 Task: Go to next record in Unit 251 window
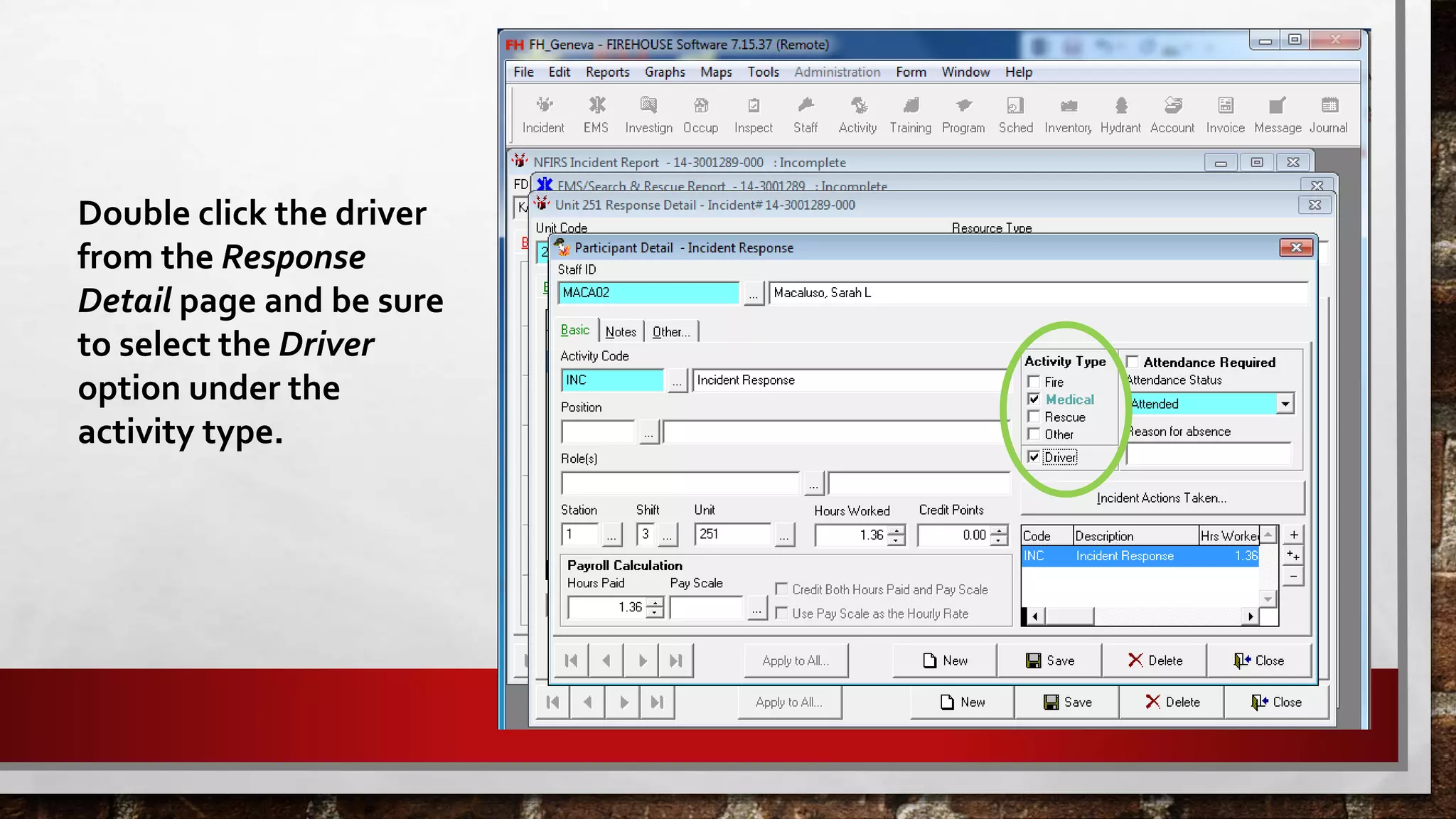(623, 702)
